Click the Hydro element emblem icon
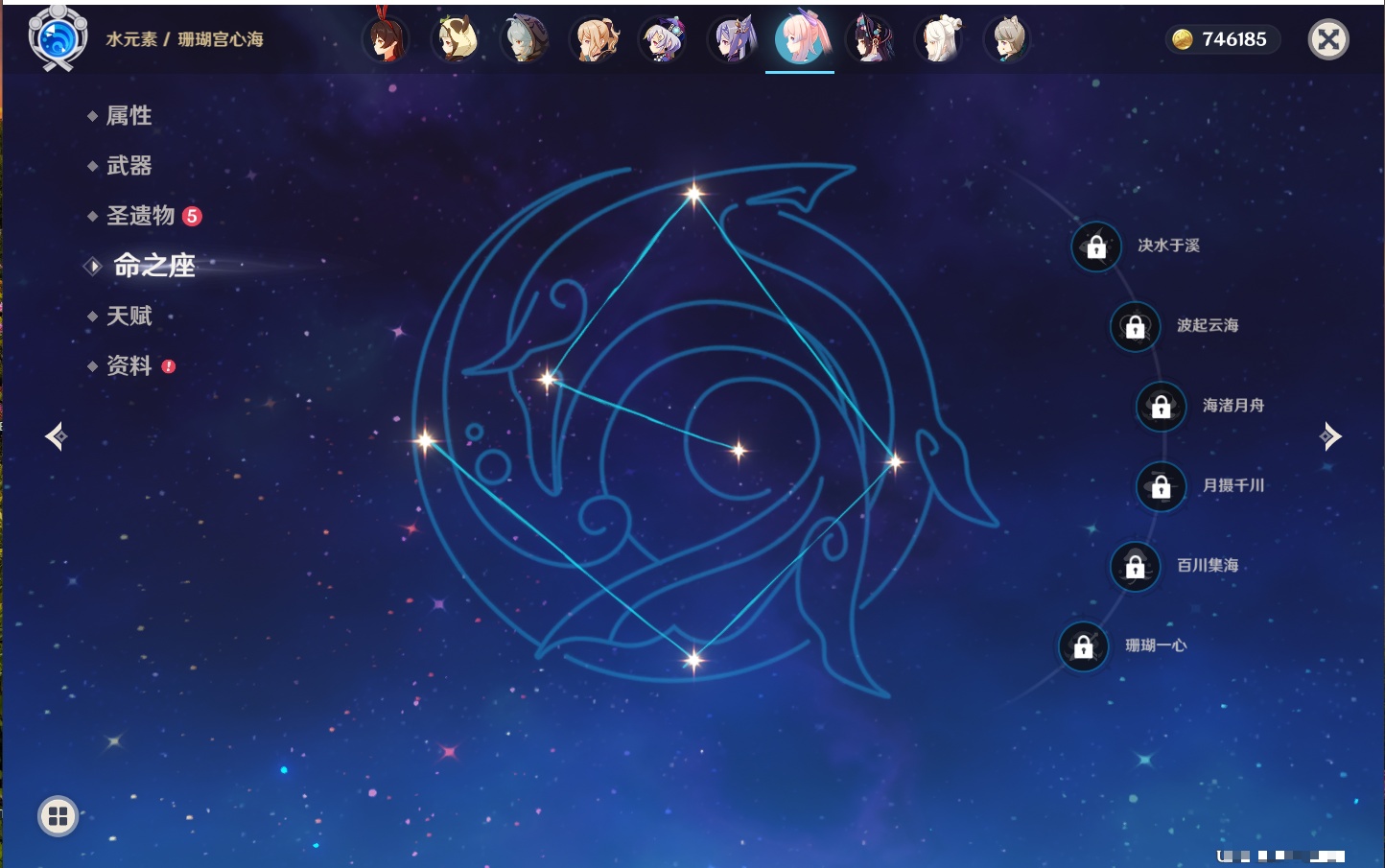 click(58, 38)
